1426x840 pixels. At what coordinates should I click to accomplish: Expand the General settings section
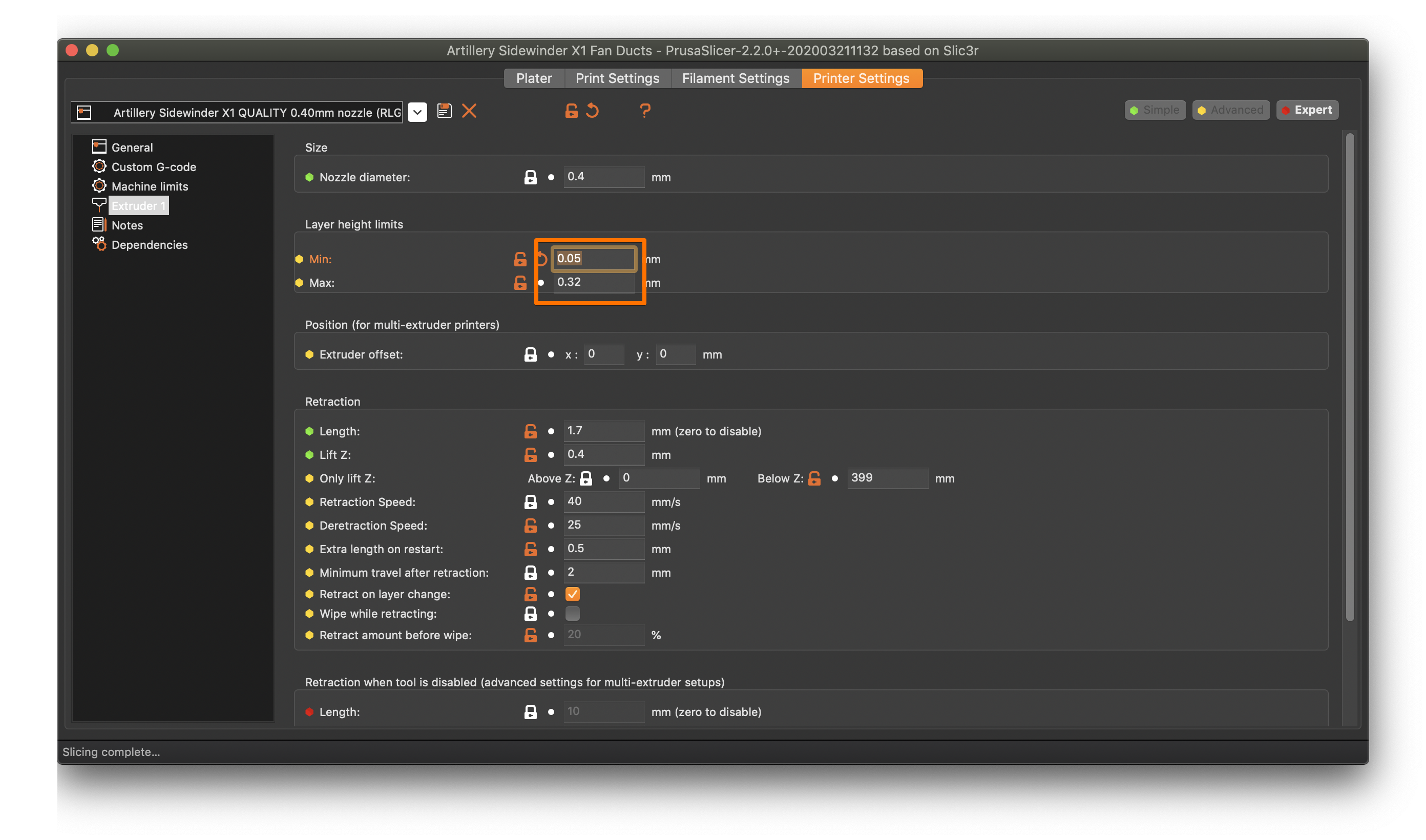pos(131,147)
